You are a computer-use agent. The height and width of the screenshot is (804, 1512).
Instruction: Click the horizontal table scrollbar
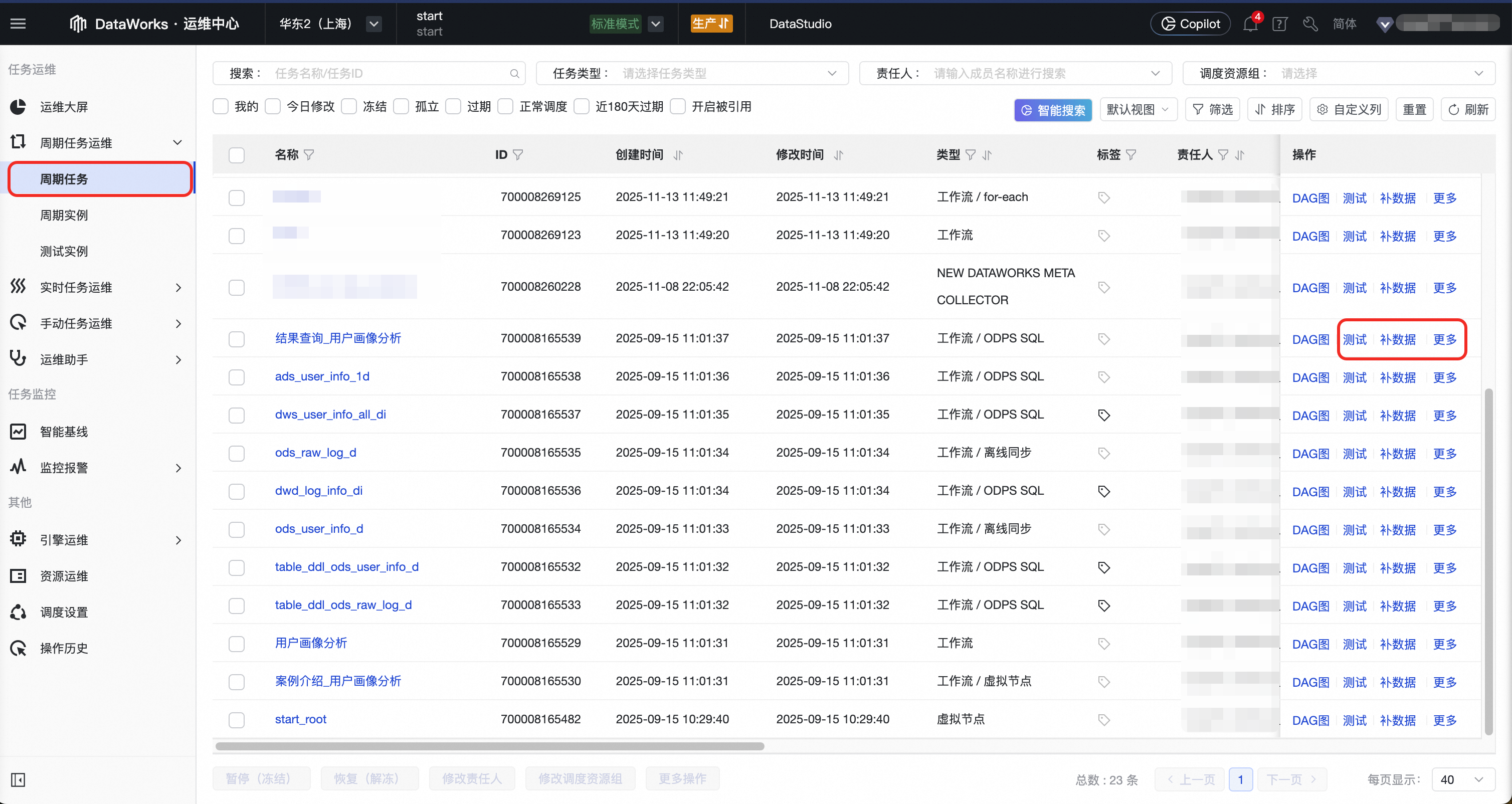(489, 746)
